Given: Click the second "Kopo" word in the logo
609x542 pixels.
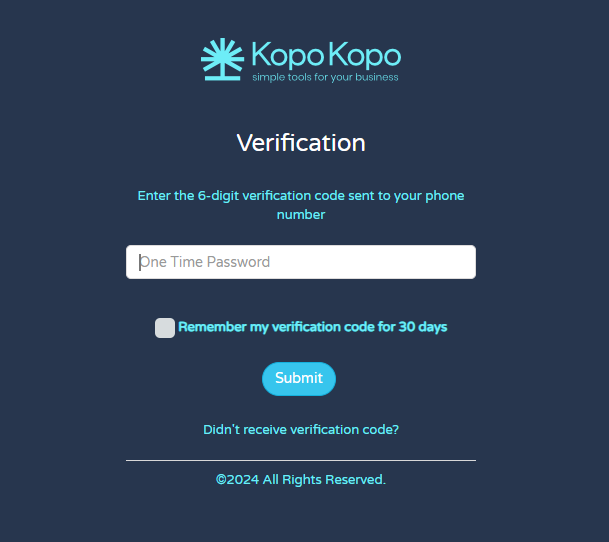Looking at the screenshot, I should point(365,53).
